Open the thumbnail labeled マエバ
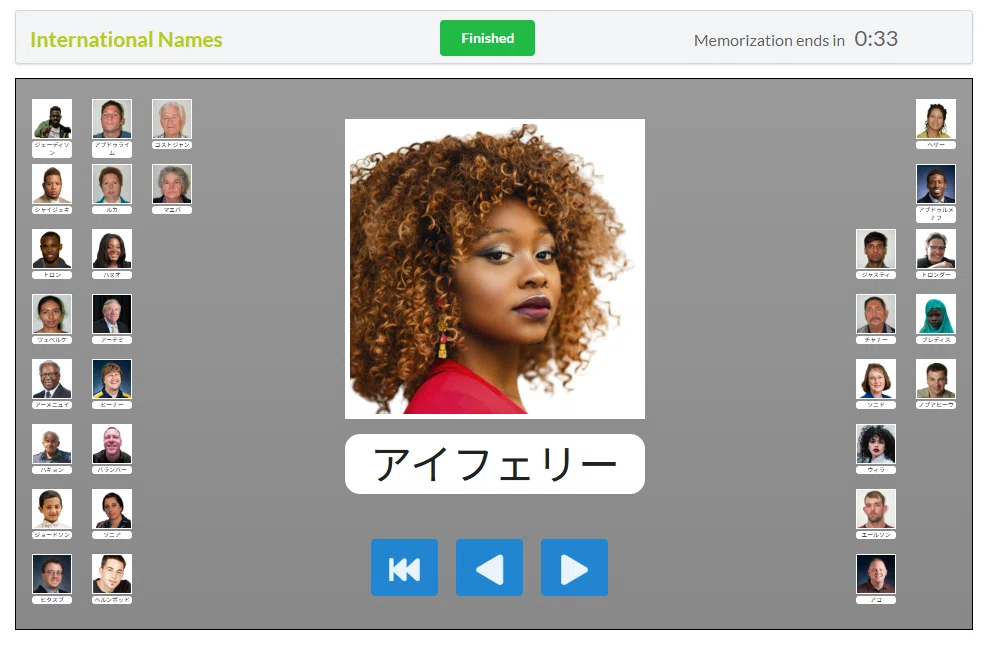The height and width of the screenshot is (652, 987). coord(172,184)
